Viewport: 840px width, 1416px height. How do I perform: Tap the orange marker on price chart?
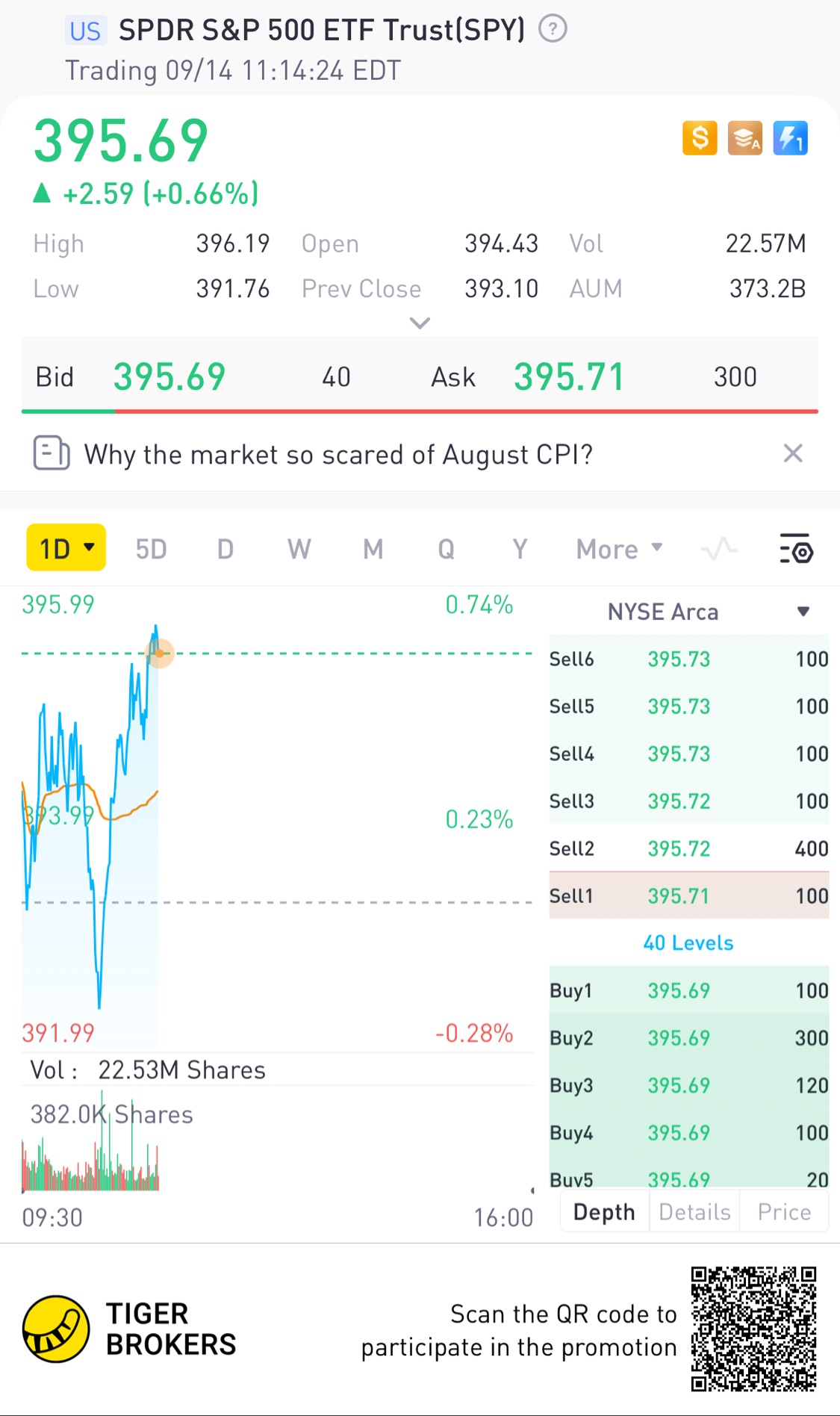point(160,653)
